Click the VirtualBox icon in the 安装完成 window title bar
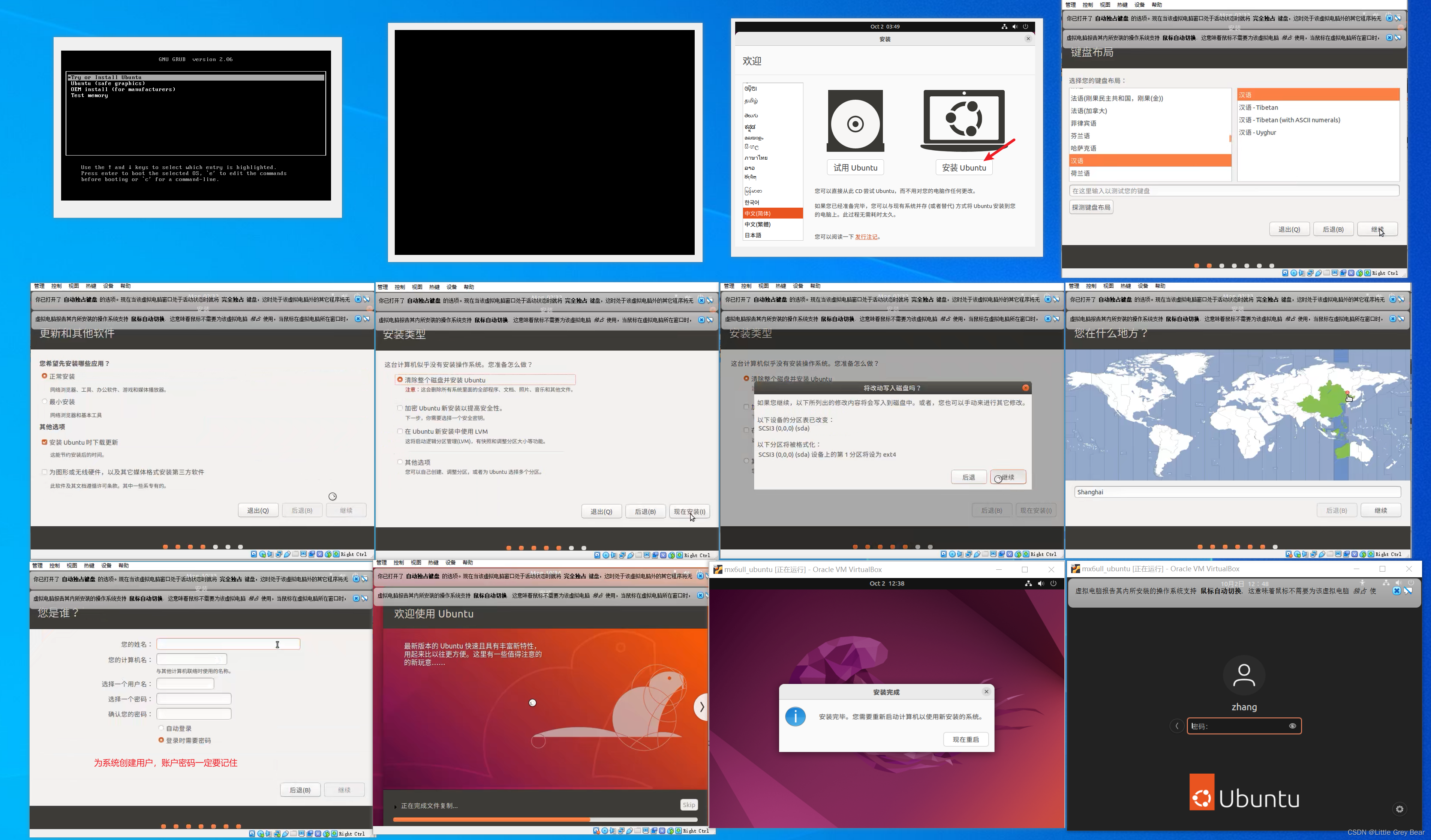The width and height of the screenshot is (1431, 840). tap(718, 569)
